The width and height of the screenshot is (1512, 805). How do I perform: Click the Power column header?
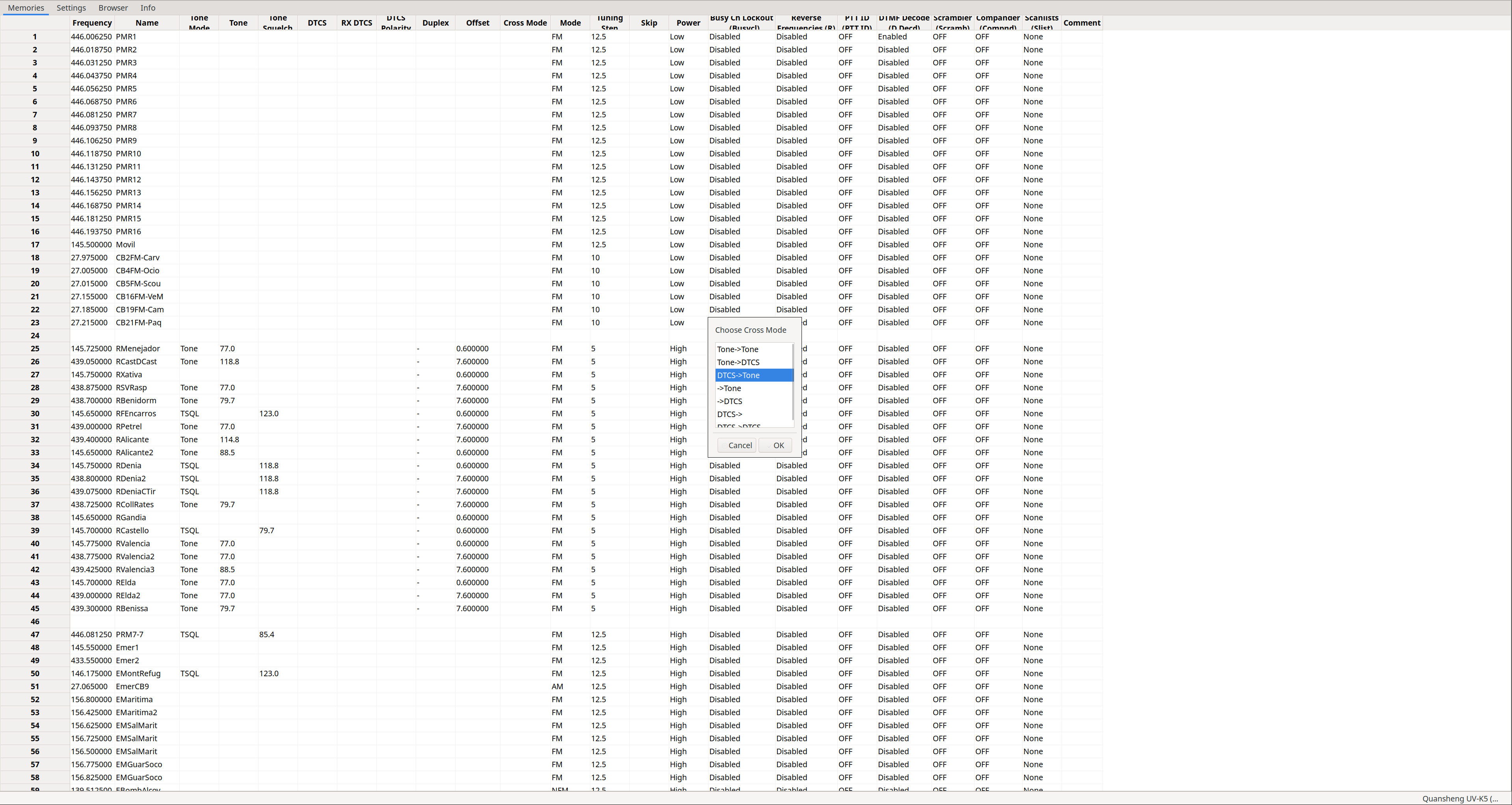pyautogui.click(x=688, y=23)
